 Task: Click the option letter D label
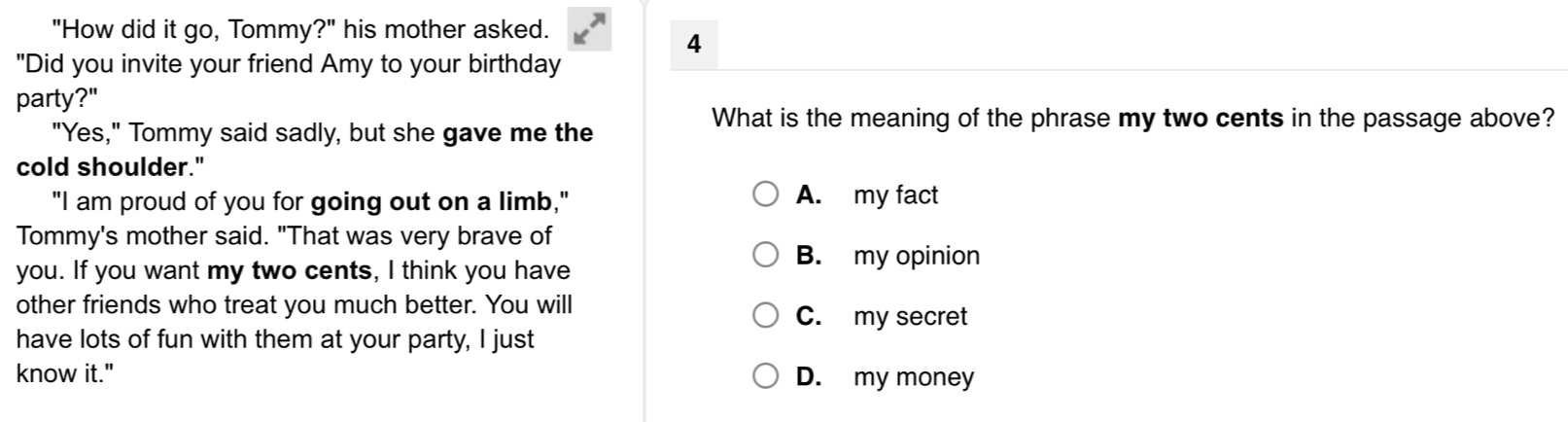click(809, 376)
